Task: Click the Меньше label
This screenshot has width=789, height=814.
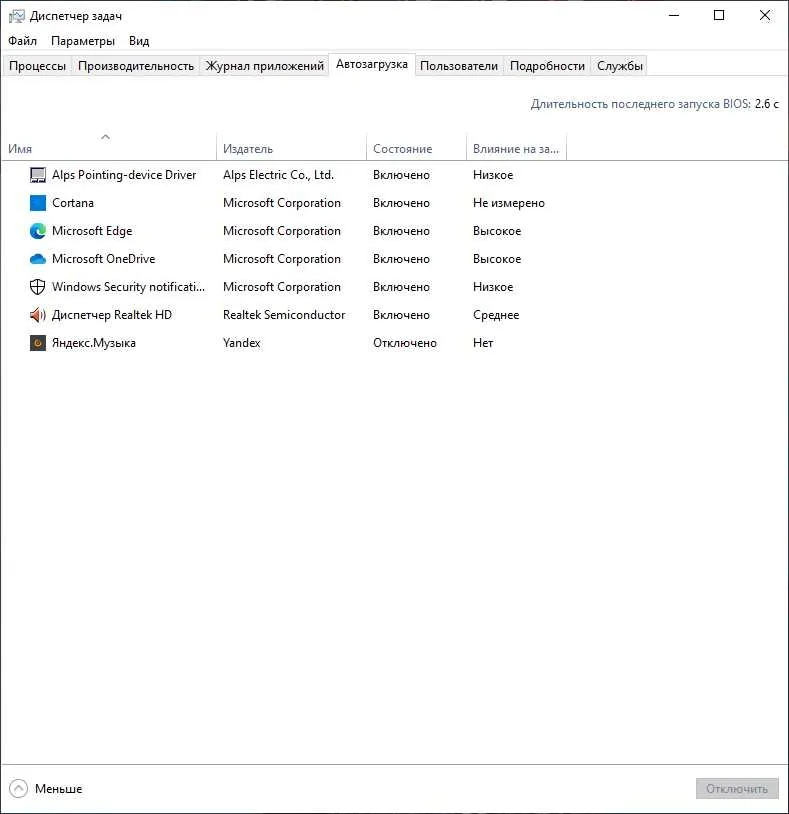Action: click(x=59, y=789)
